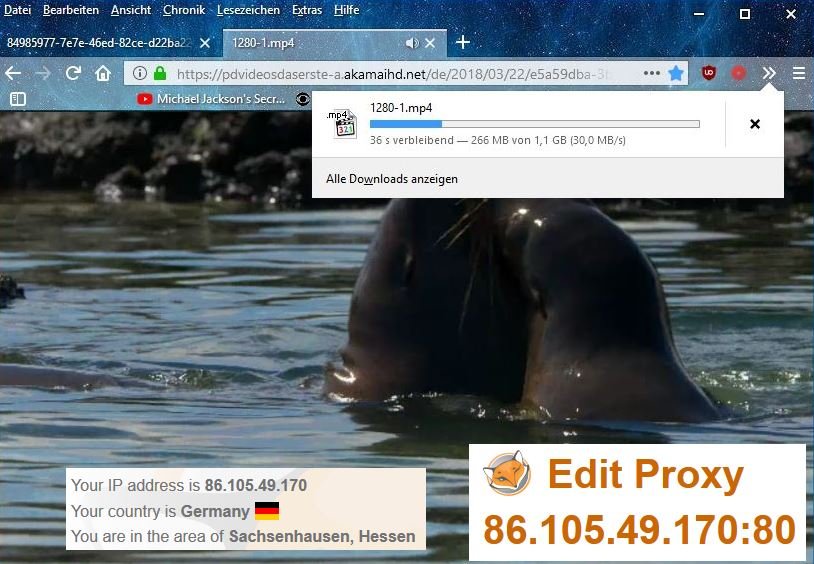This screenshot has width=814, height=564.
Task: Click Alle Downloads anzeigen
Action: pyautogui.click(x=392, y=179)
